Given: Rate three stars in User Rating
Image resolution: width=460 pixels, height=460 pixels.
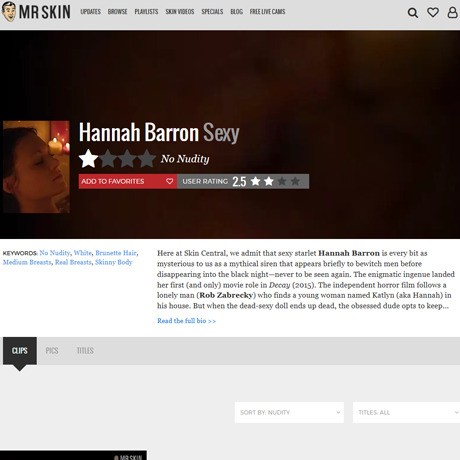Looking at the screenshot, I should (282, 181).
